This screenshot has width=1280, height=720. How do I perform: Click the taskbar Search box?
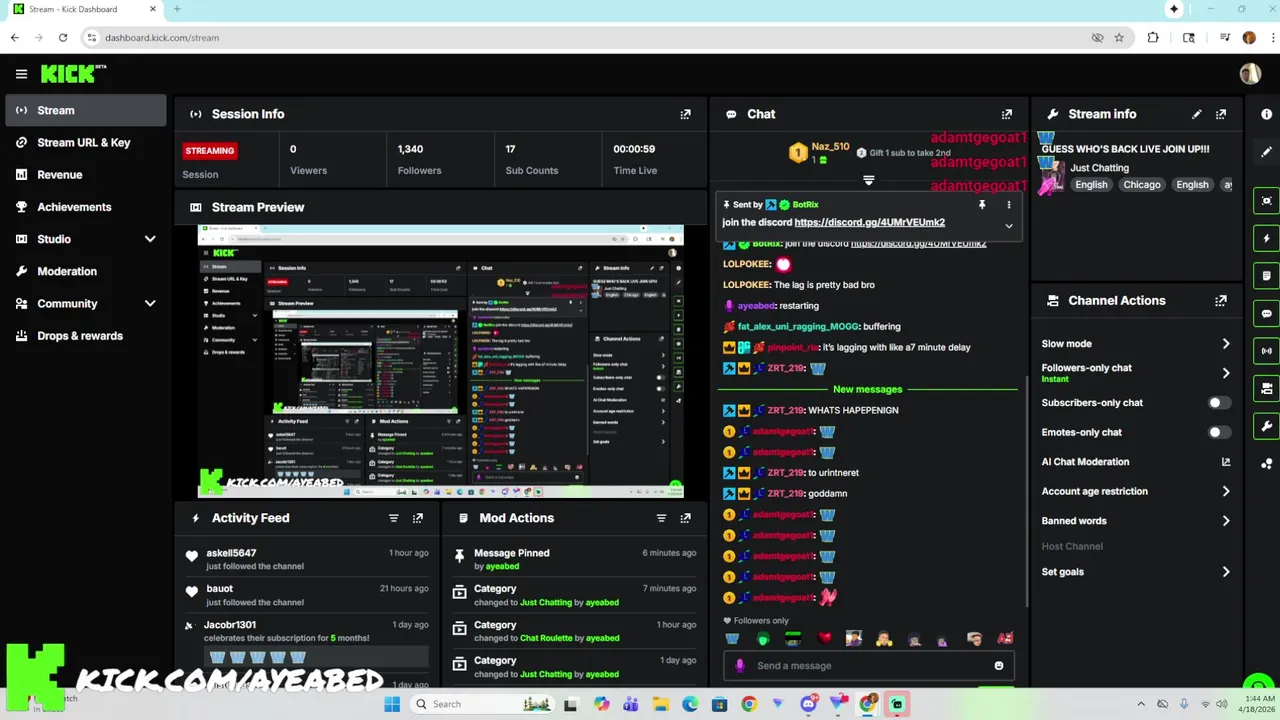(x=482, y=704)
